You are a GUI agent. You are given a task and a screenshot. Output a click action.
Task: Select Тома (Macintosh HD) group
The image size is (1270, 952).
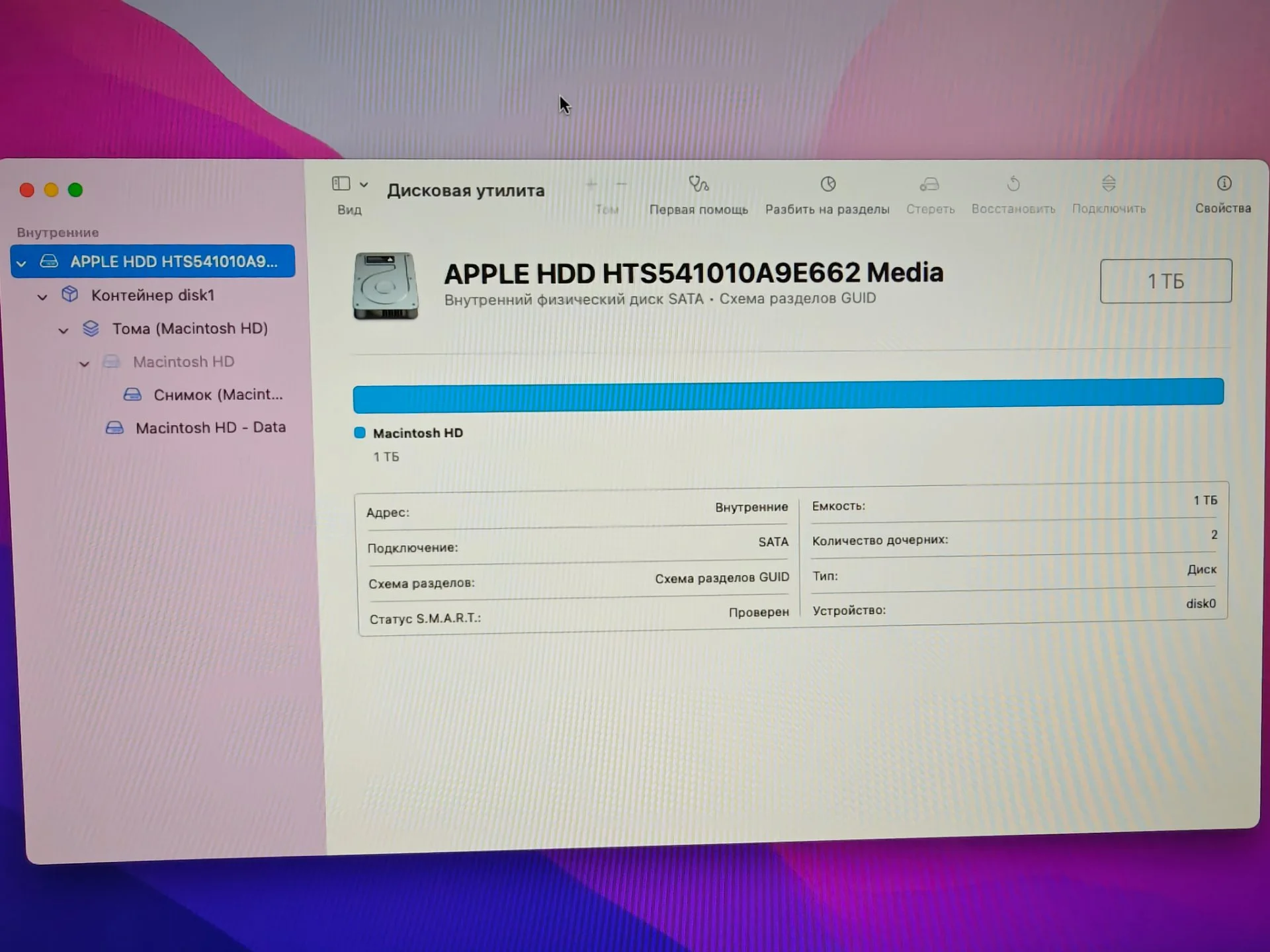point(190,329)
